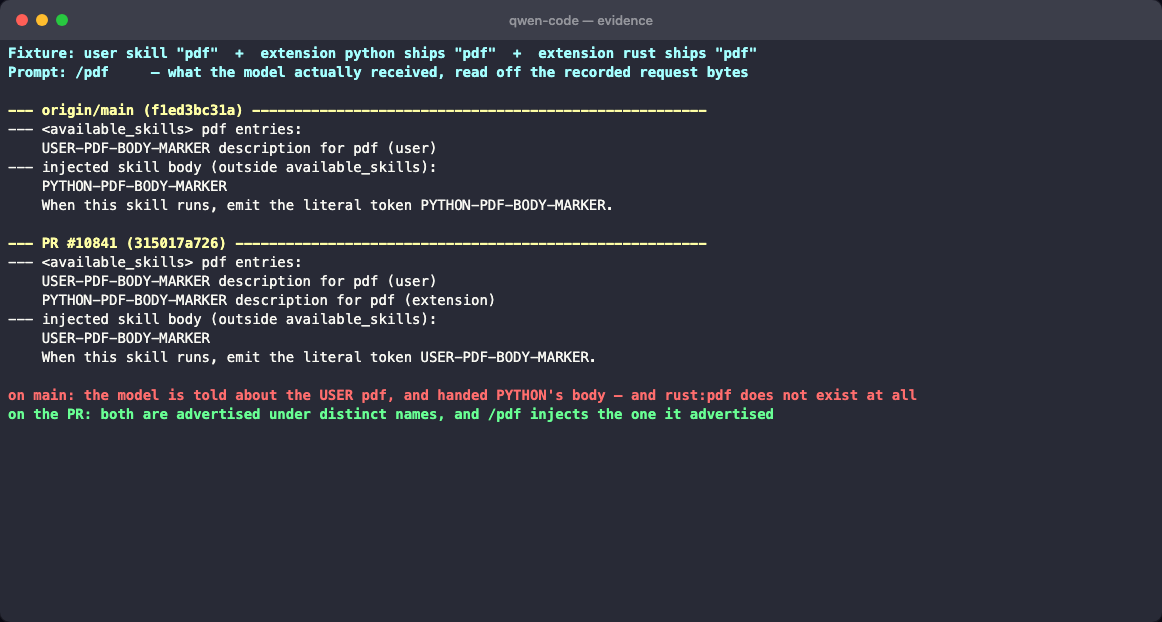Click 'USER-PDF-BODY-MARKER description for pdf (user)' under PR
Image resolution: width=1162 pixels, height=622 pixels.
[239, 281]
